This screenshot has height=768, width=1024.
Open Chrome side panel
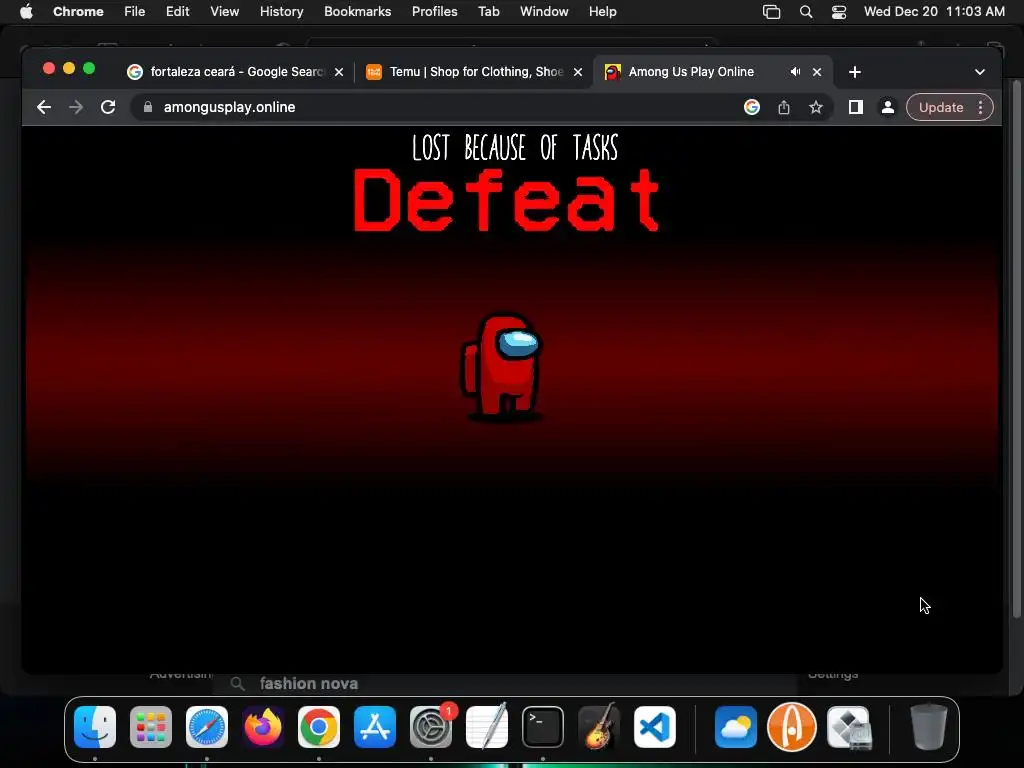pyautogui.click(x=856, y=107)
